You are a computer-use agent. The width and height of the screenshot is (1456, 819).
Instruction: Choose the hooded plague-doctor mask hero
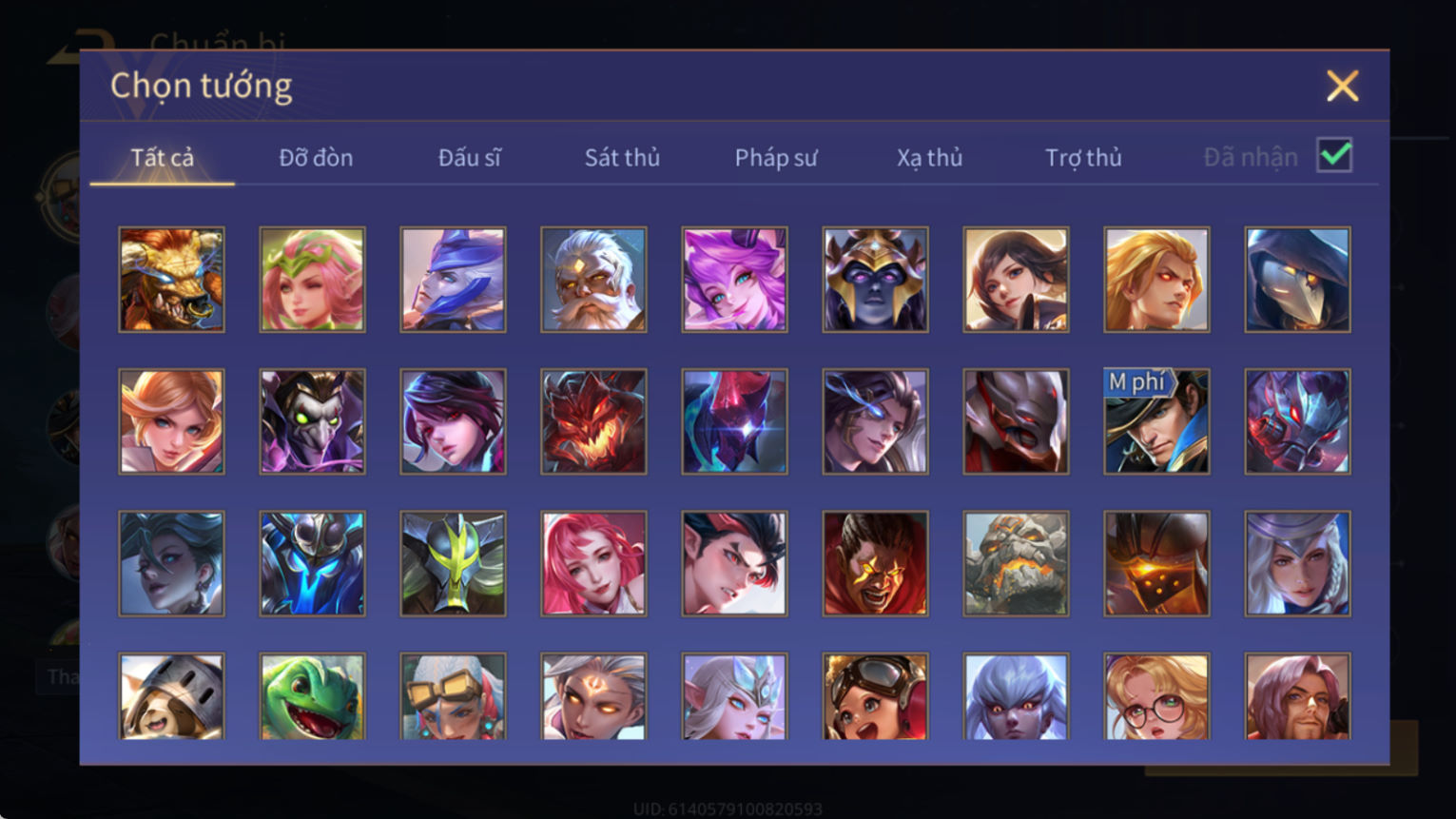pos(1297,280)
